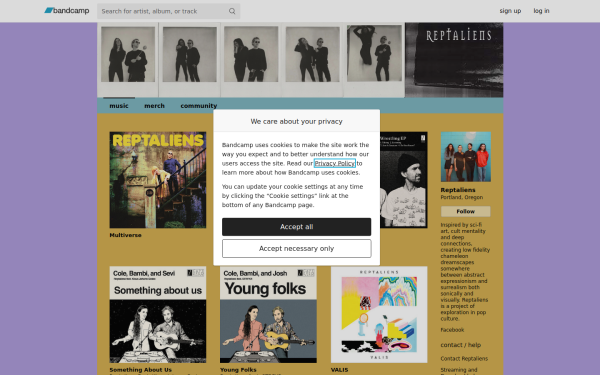Click the Reptaliens artist name in sidebar
Image resolution: width=600 pixels, height=375 pixels.
[458, 190]
